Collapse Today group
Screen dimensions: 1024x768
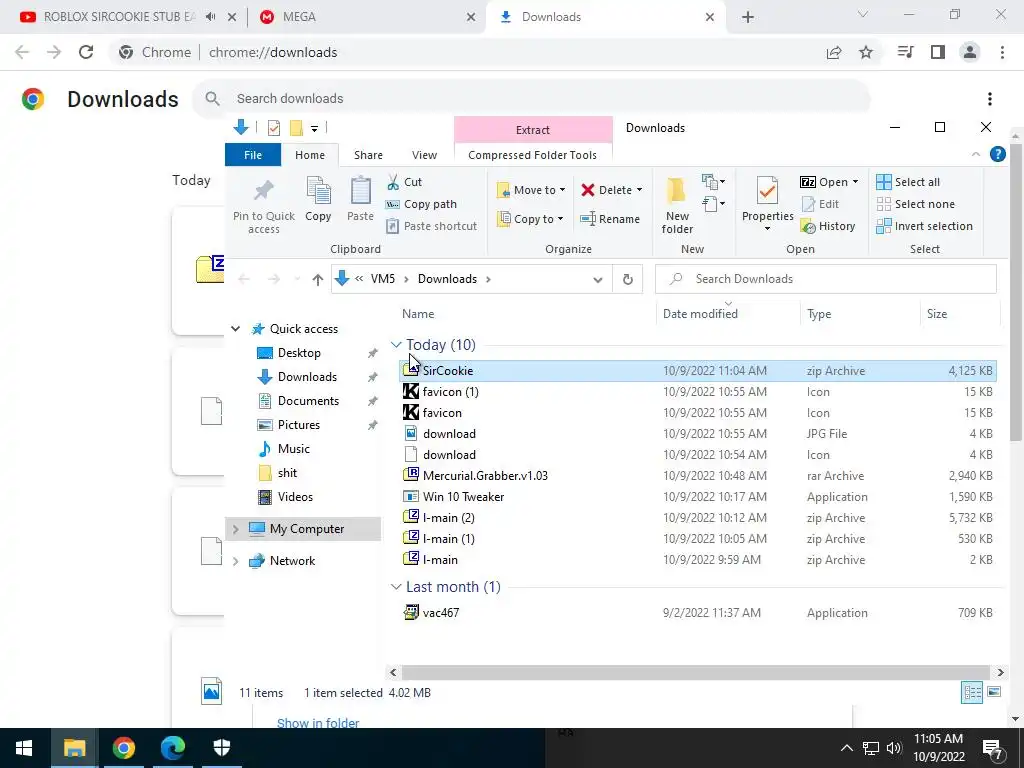[396, 345]
